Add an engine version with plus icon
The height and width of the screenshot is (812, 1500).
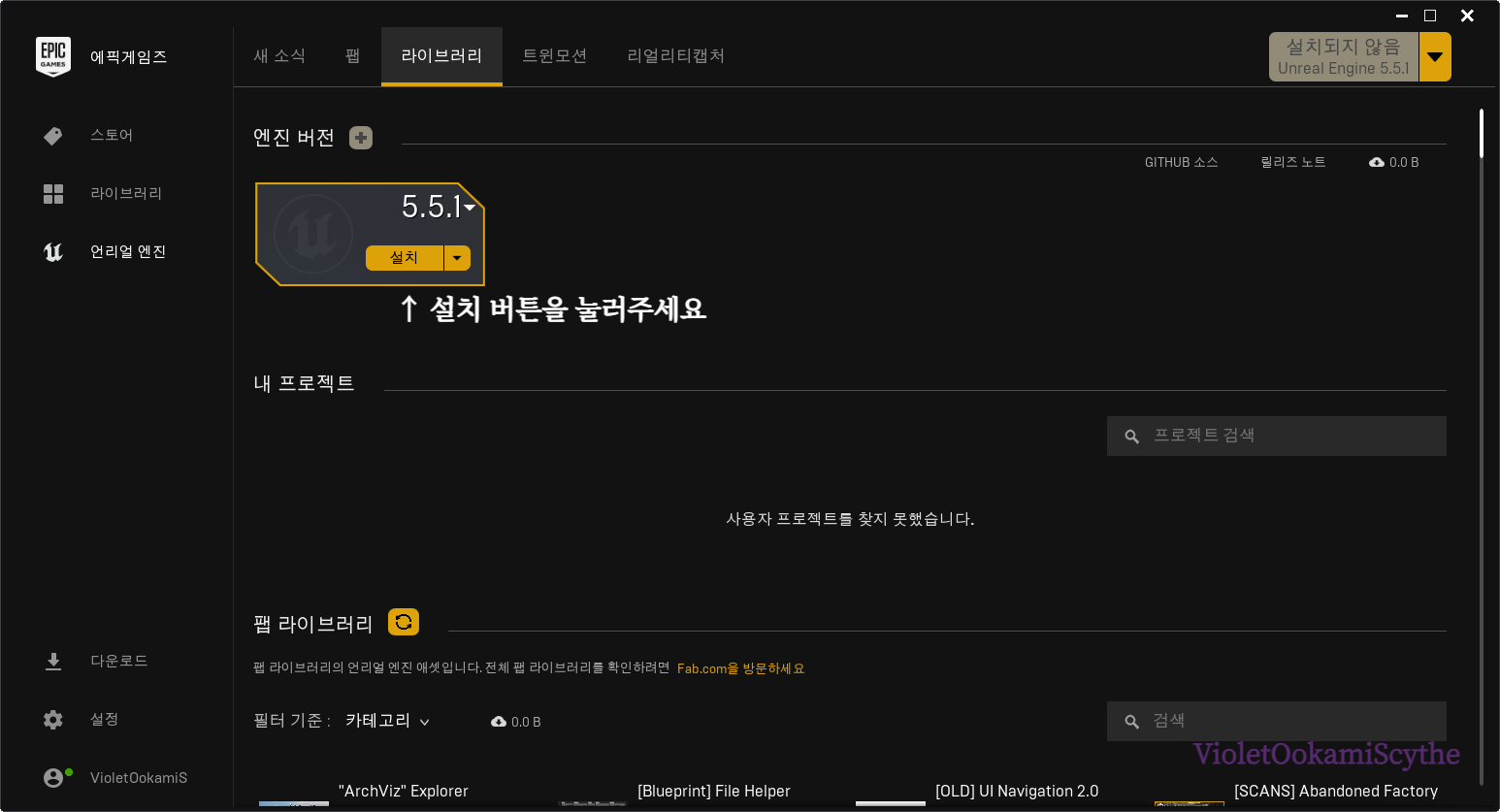point(361,138)
